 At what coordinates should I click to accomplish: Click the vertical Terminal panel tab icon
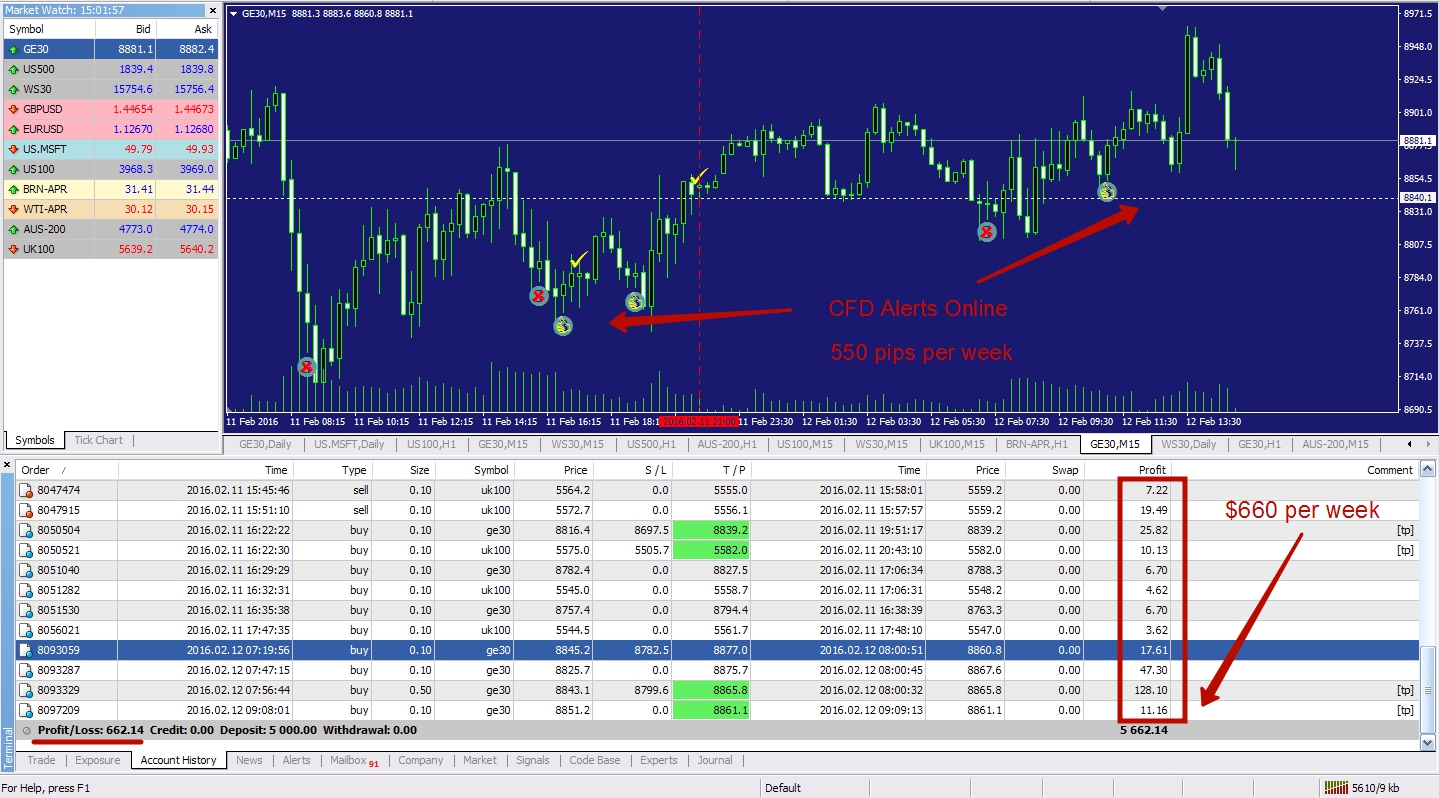click(8, 745)
